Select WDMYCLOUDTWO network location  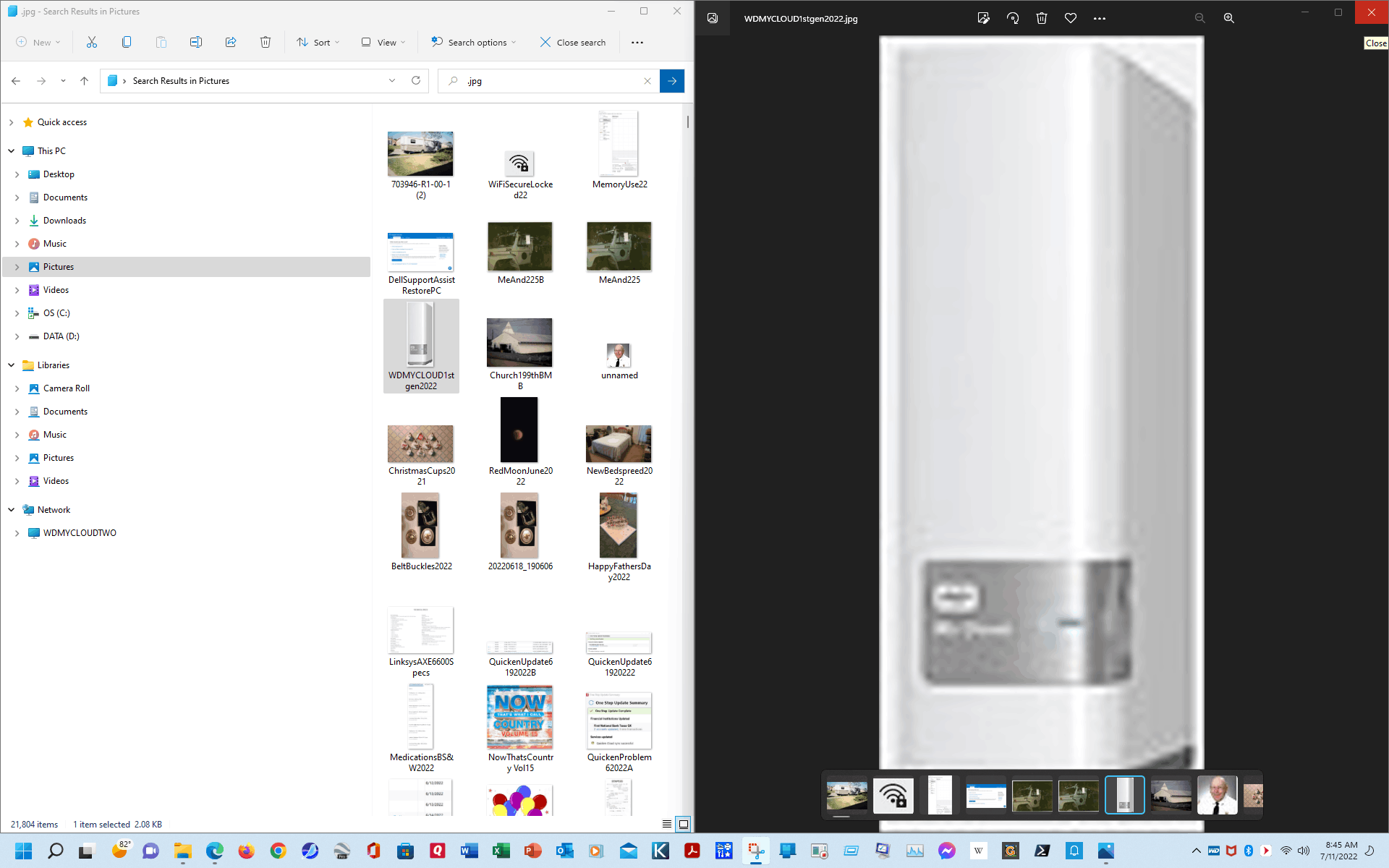[80, 533]
